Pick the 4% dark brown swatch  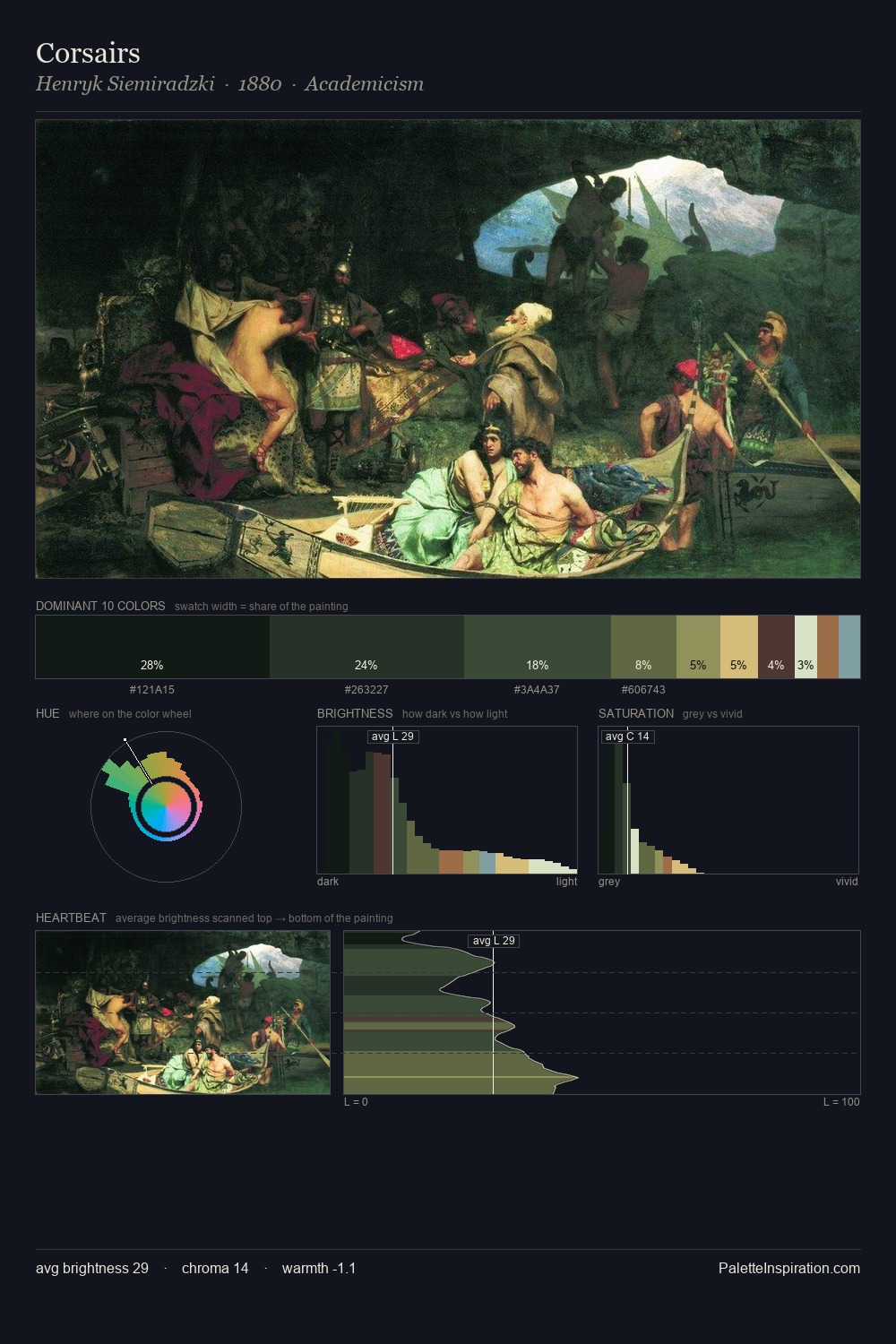[x=776, y=647]
